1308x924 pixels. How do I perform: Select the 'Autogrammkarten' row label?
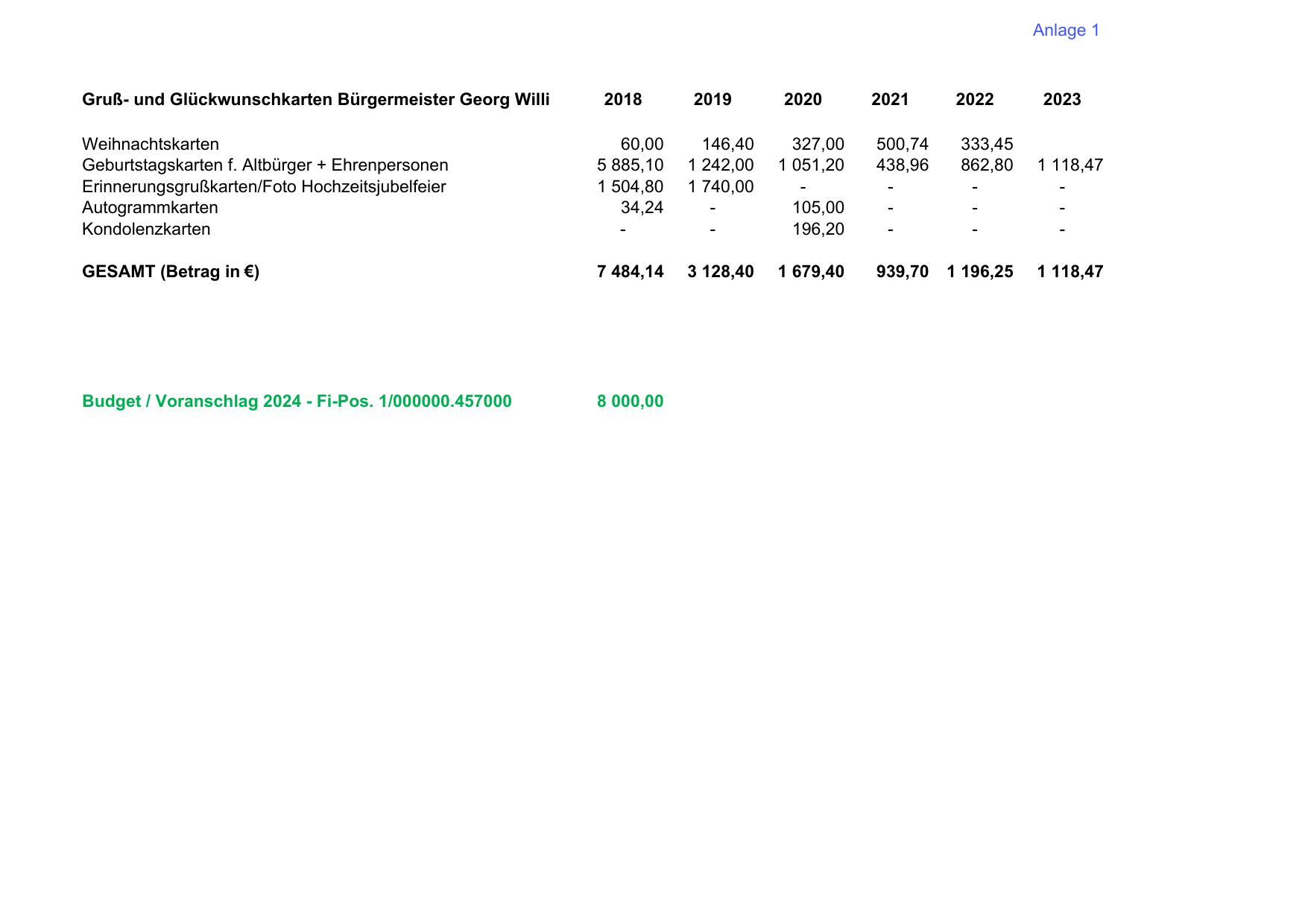[x=150, y=208]
